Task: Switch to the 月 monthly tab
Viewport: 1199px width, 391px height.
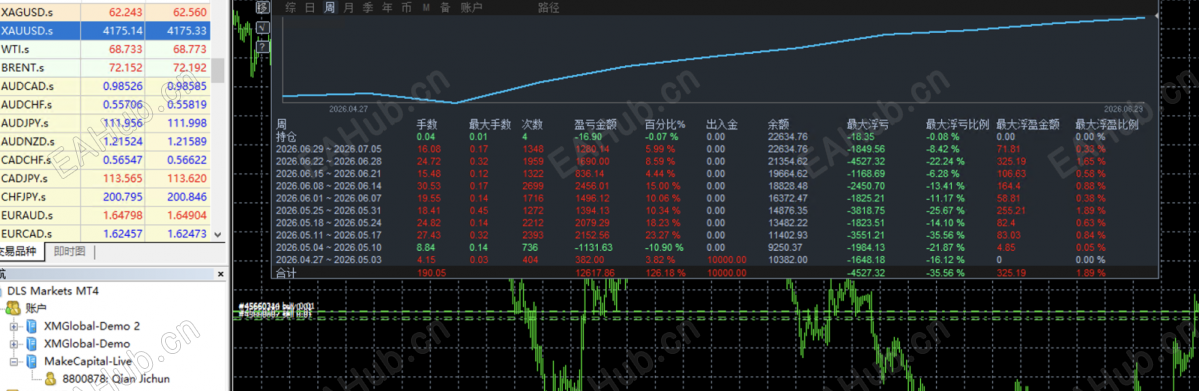Action: [349, 8]
